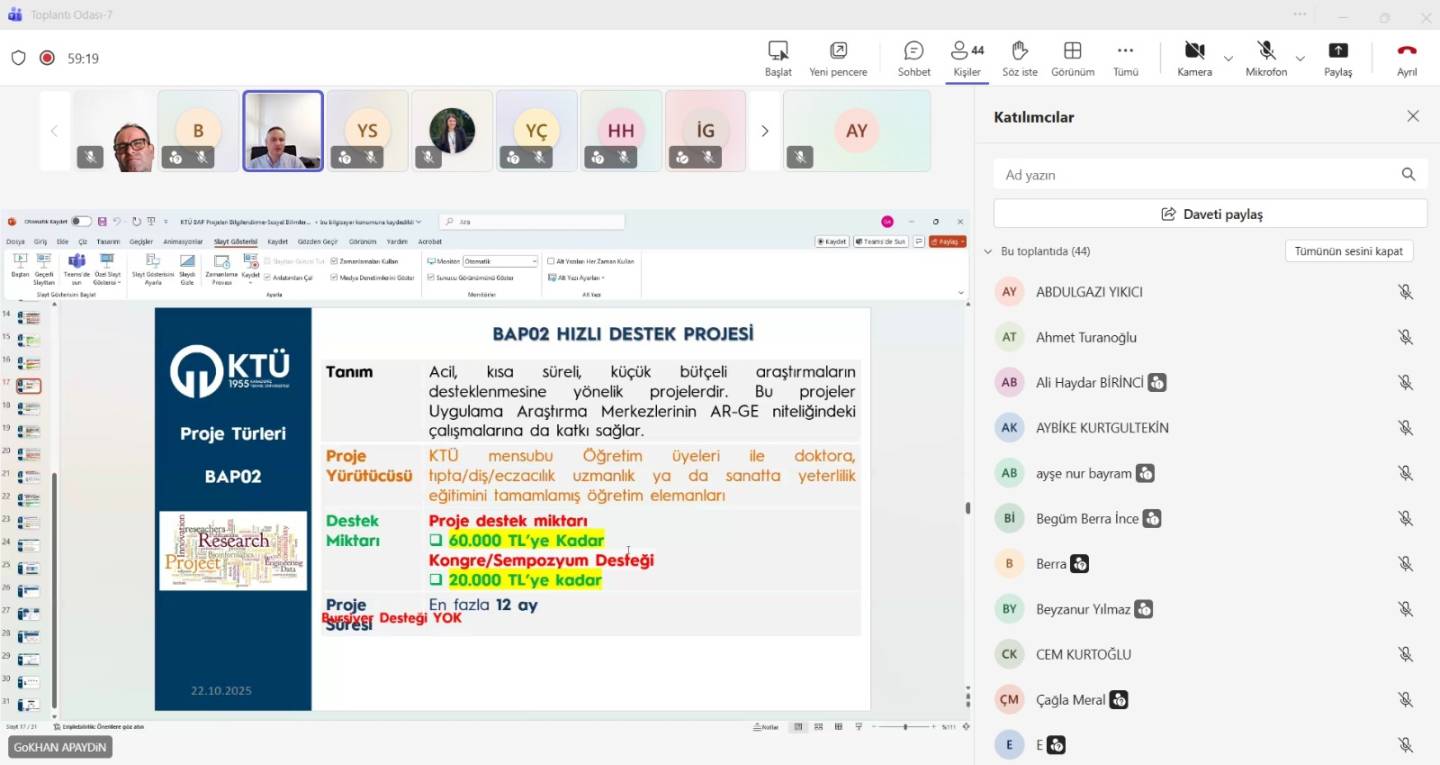Select the YS participant video tile
This screenshot has width=1440, height=765.
coord(367,131)
